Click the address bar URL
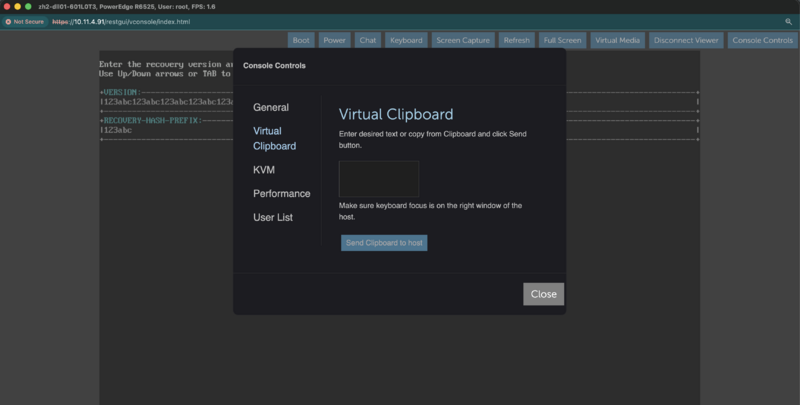The width and height of the screenshot is (800, 405). 121,21
